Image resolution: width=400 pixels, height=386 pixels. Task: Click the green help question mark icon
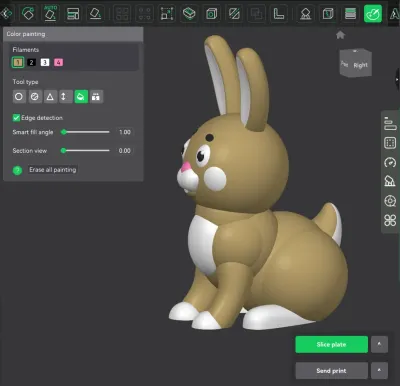click(17, 170)
